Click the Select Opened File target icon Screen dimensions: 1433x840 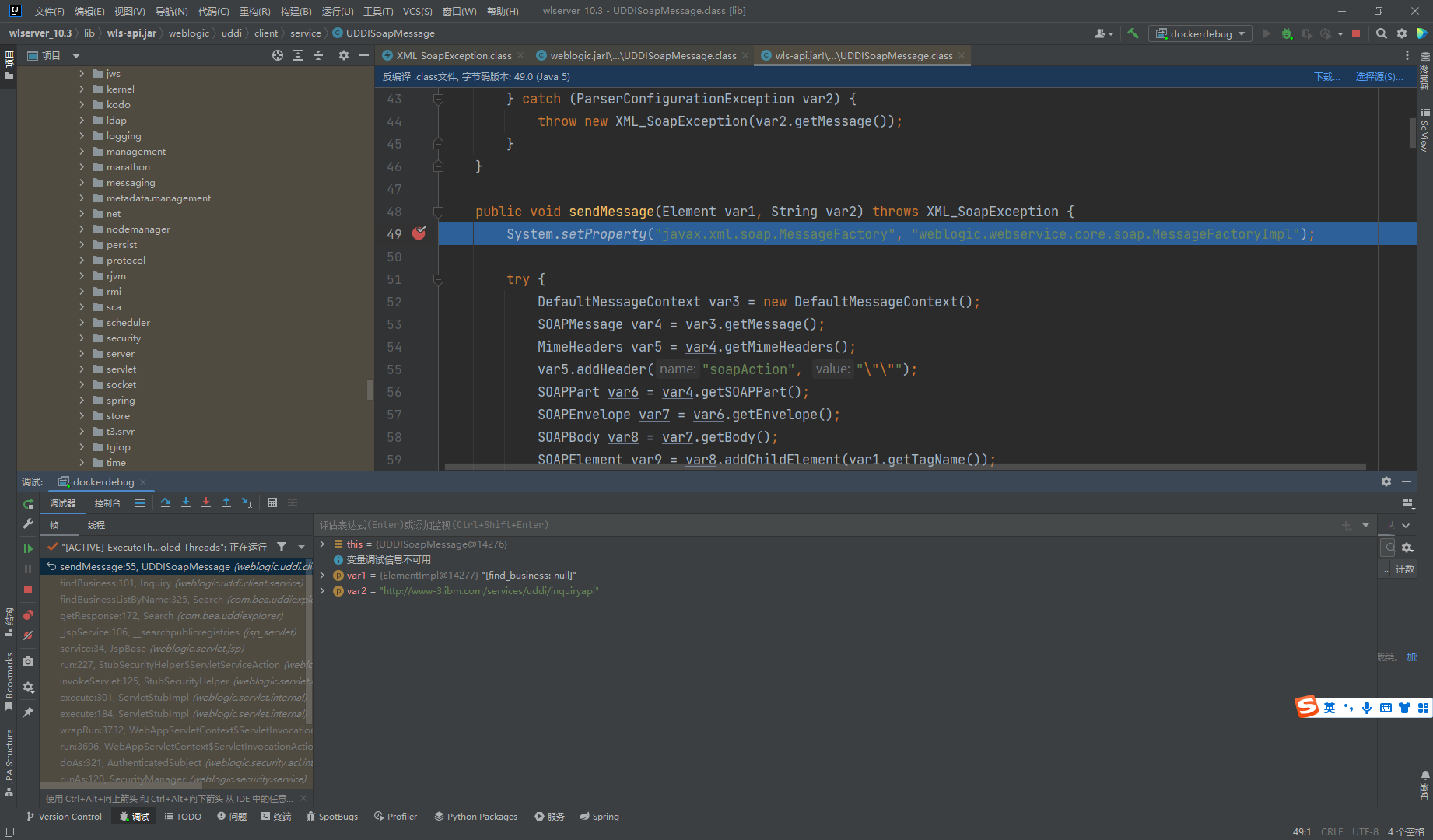[x=278, y=55]
